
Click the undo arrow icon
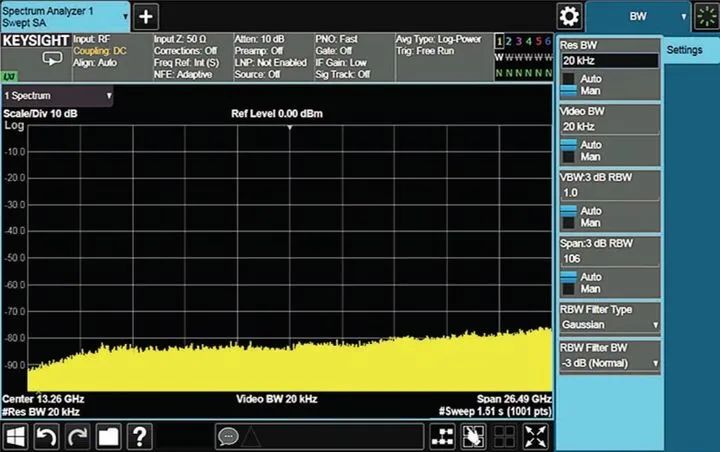(x=46, y=436)
